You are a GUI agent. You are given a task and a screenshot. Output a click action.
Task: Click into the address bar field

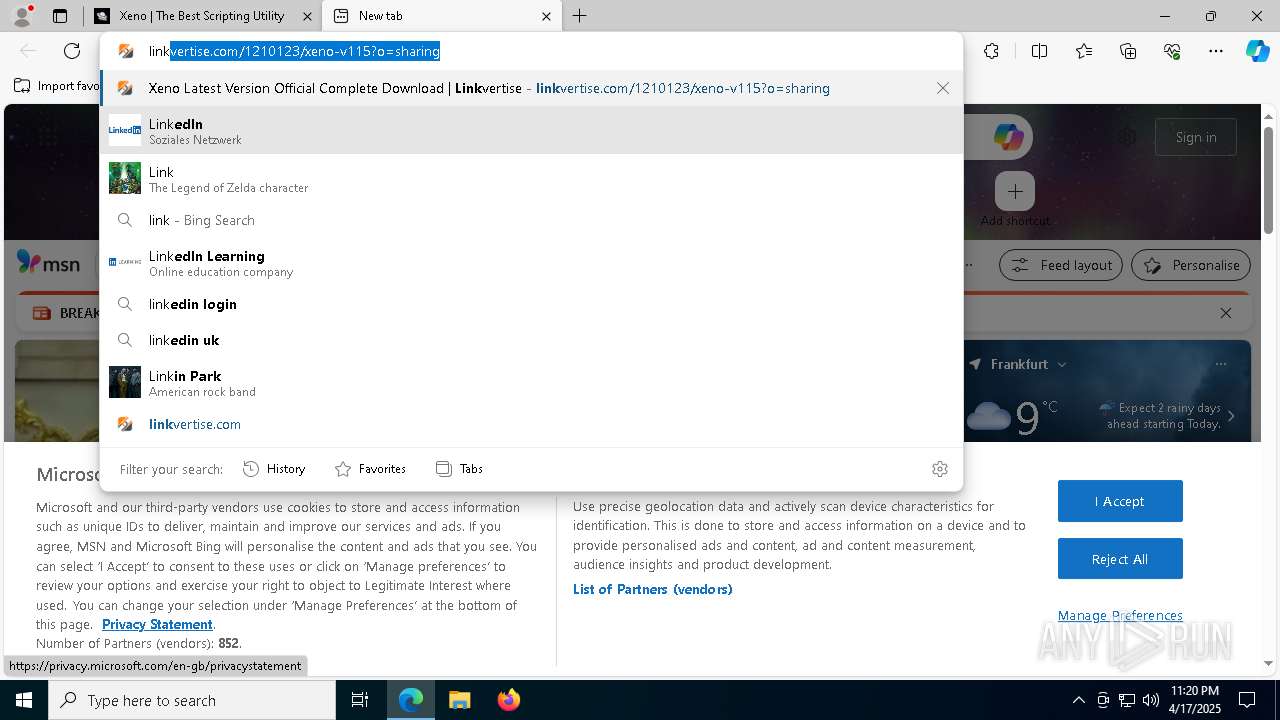[x=531, y=51]
